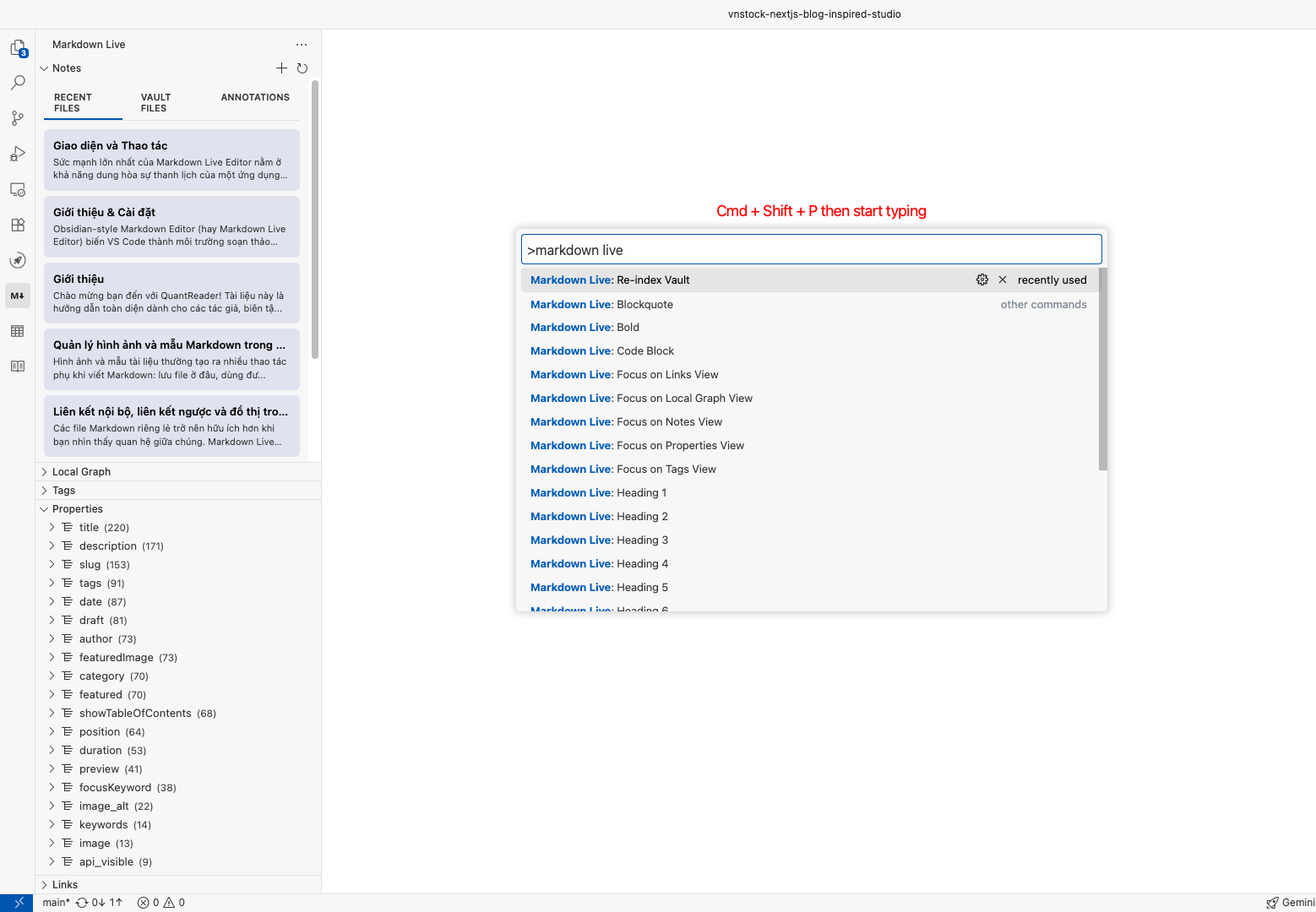Click the Notes panel scrollbar

point(315,220)
